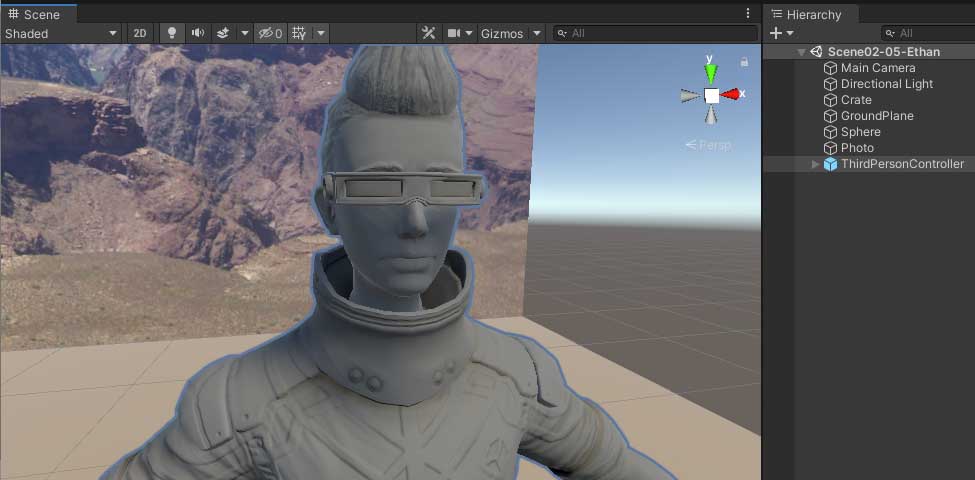Switch to the Scene tab
Image resolution: width=975 pixels, height=480 pixels.
pos(39,14)
